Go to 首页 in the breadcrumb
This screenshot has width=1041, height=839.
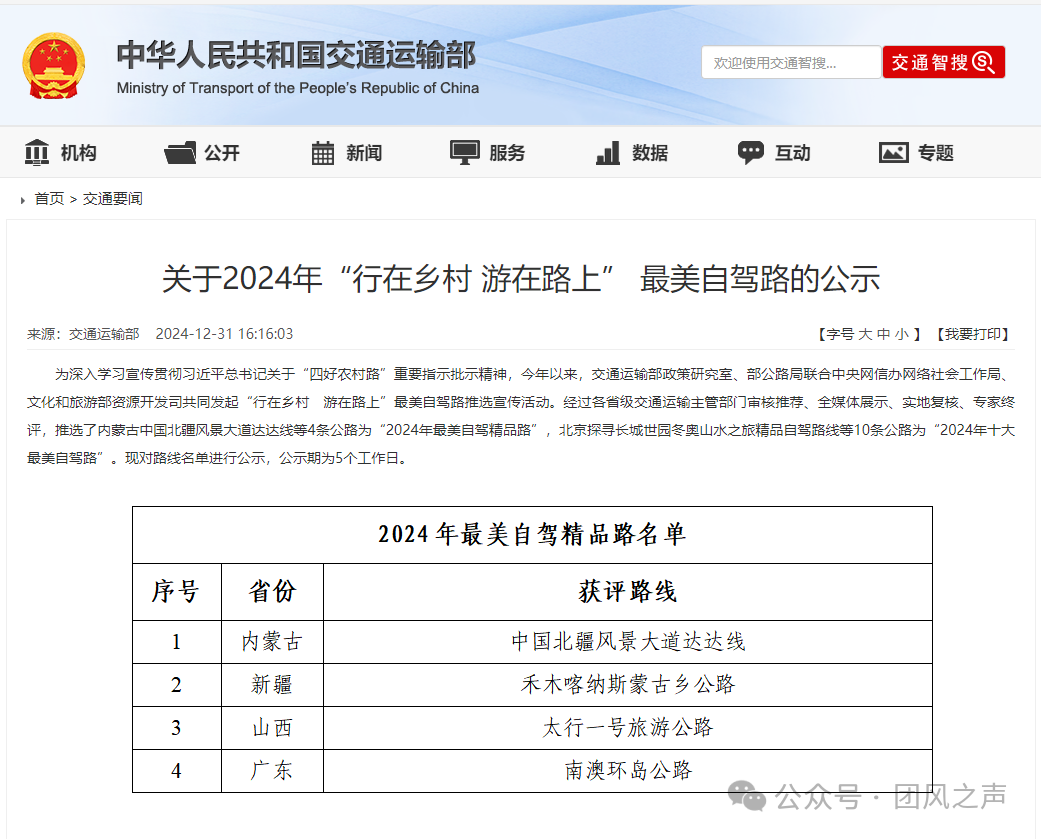(49, 198)
